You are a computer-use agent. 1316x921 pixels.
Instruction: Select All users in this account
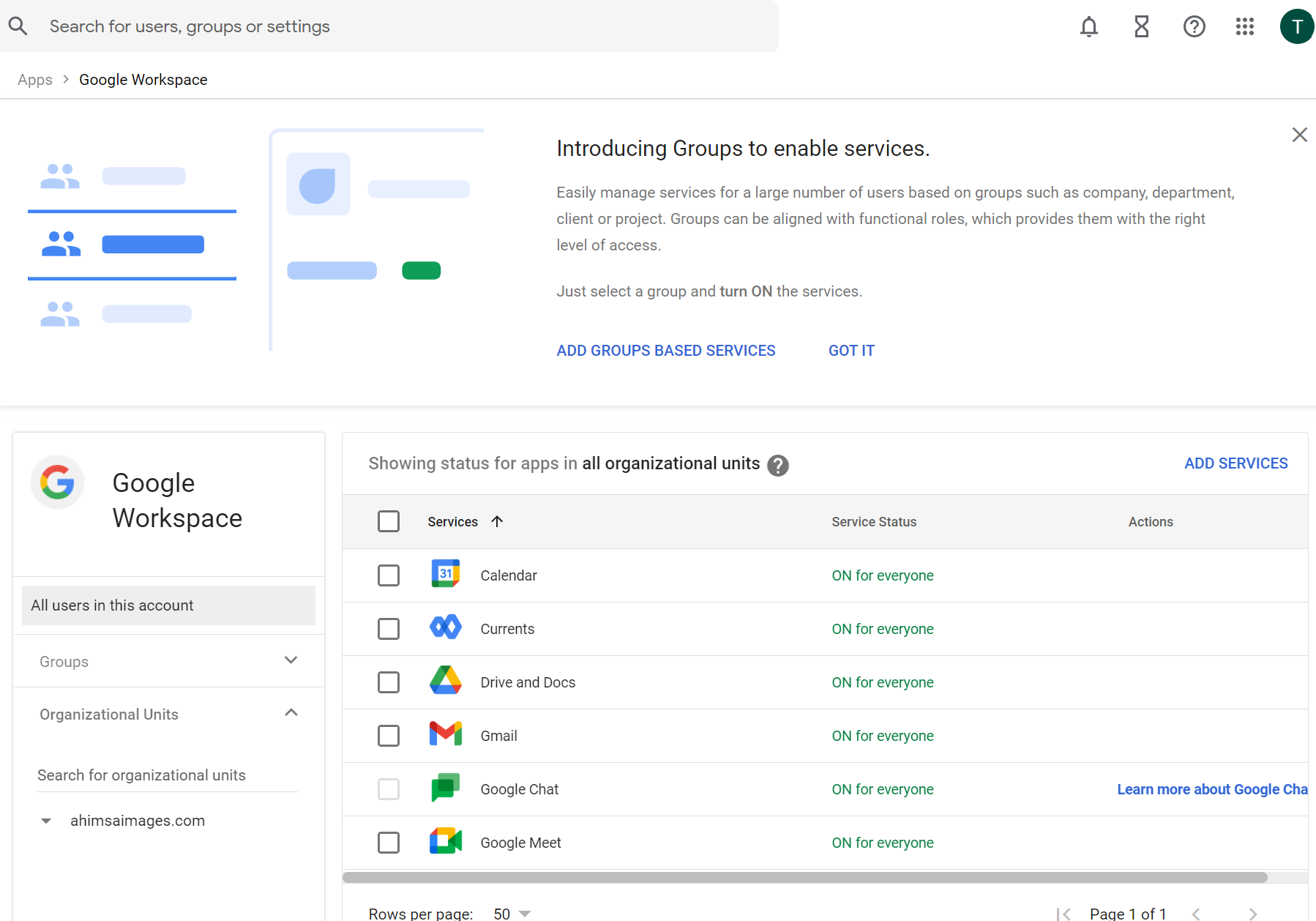click(x=168, y=605)
